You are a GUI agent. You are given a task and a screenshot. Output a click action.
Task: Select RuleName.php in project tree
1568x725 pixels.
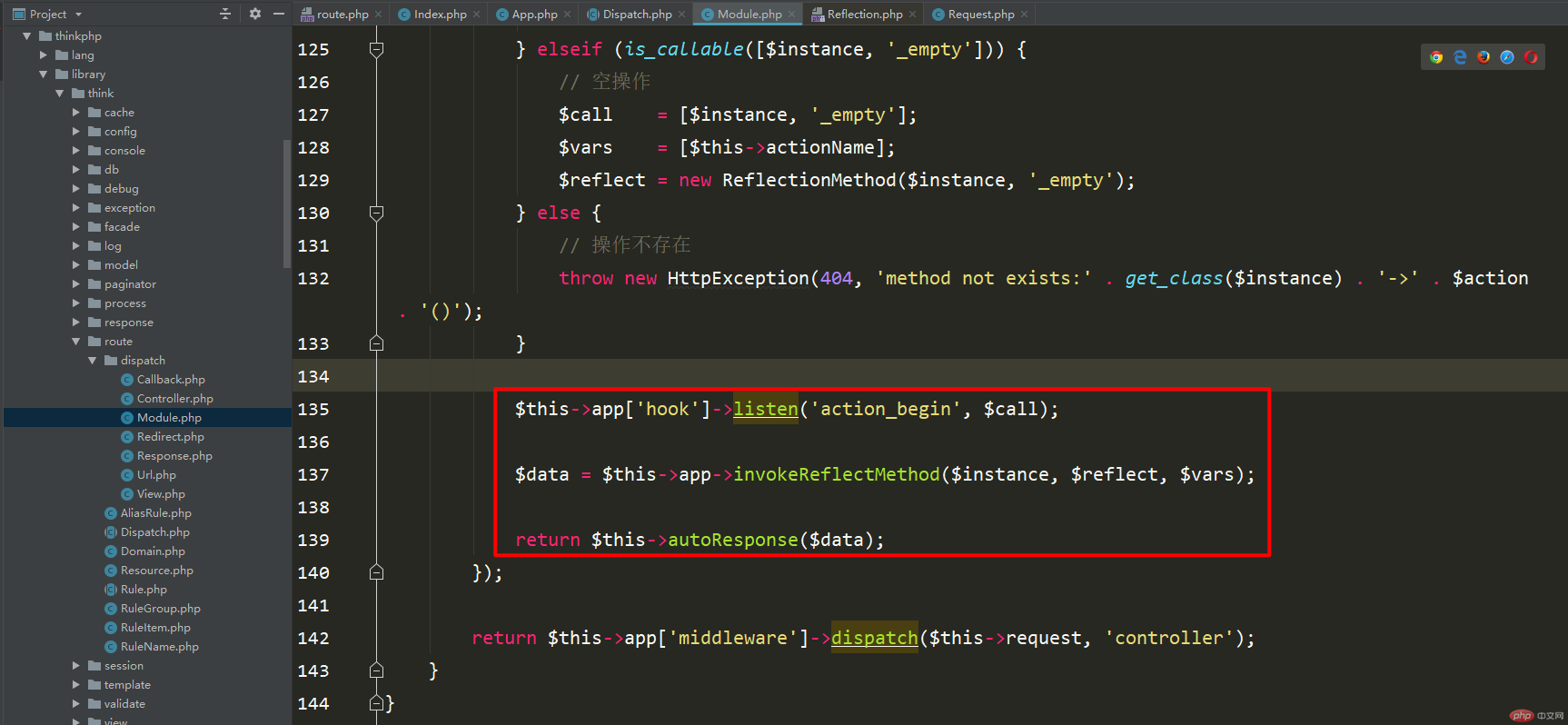159,647
